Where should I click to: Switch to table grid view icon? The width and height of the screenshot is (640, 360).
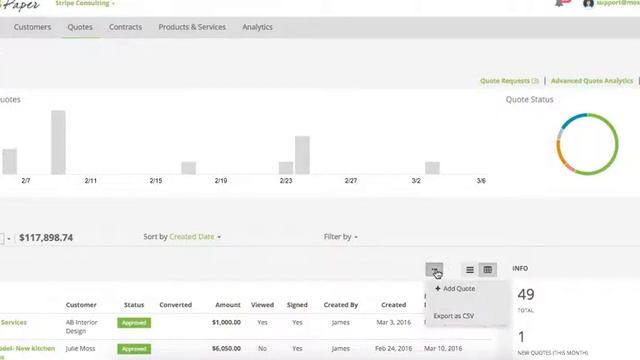point(487,269)
